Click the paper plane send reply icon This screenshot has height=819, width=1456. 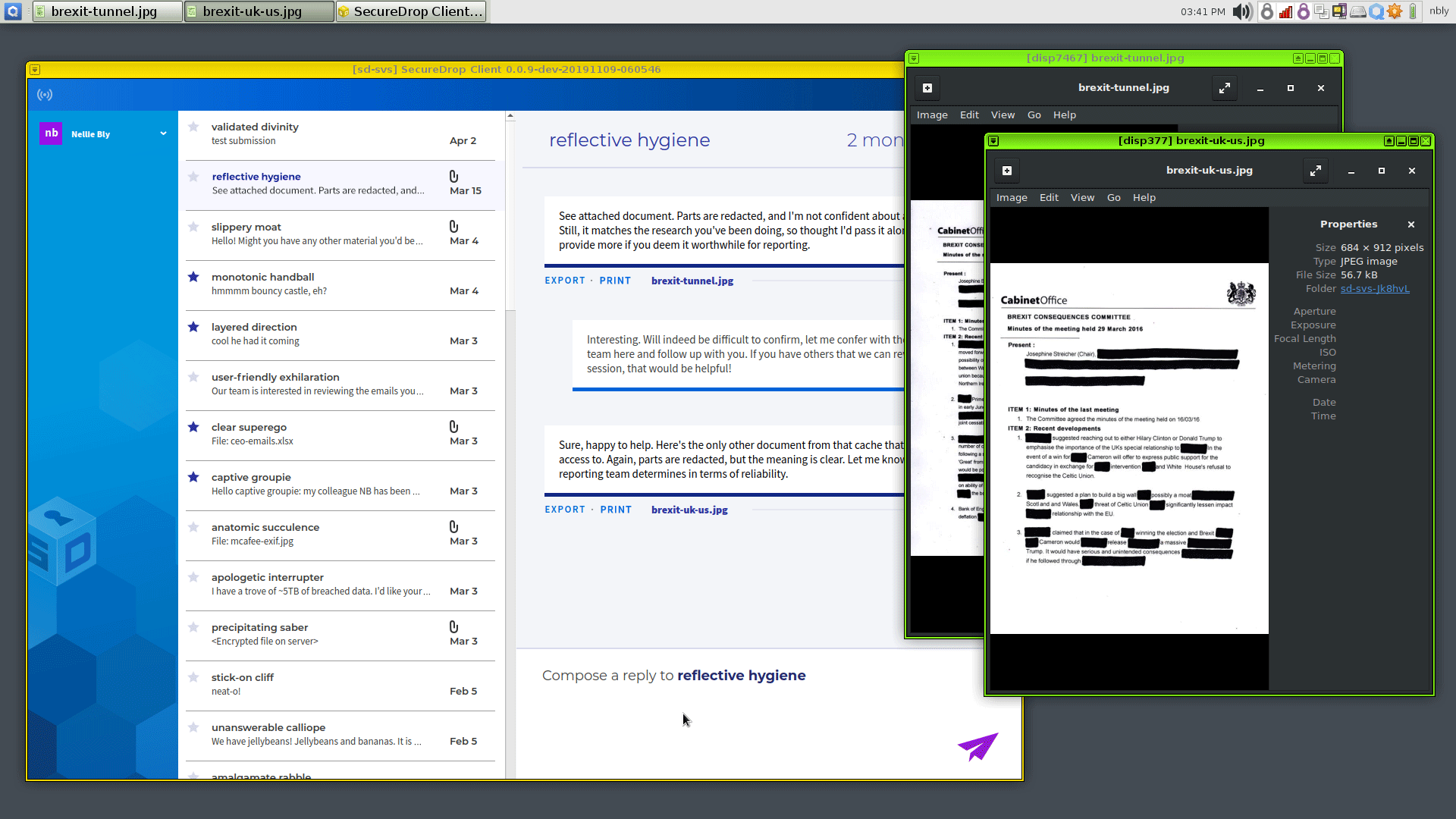[977, 746]
